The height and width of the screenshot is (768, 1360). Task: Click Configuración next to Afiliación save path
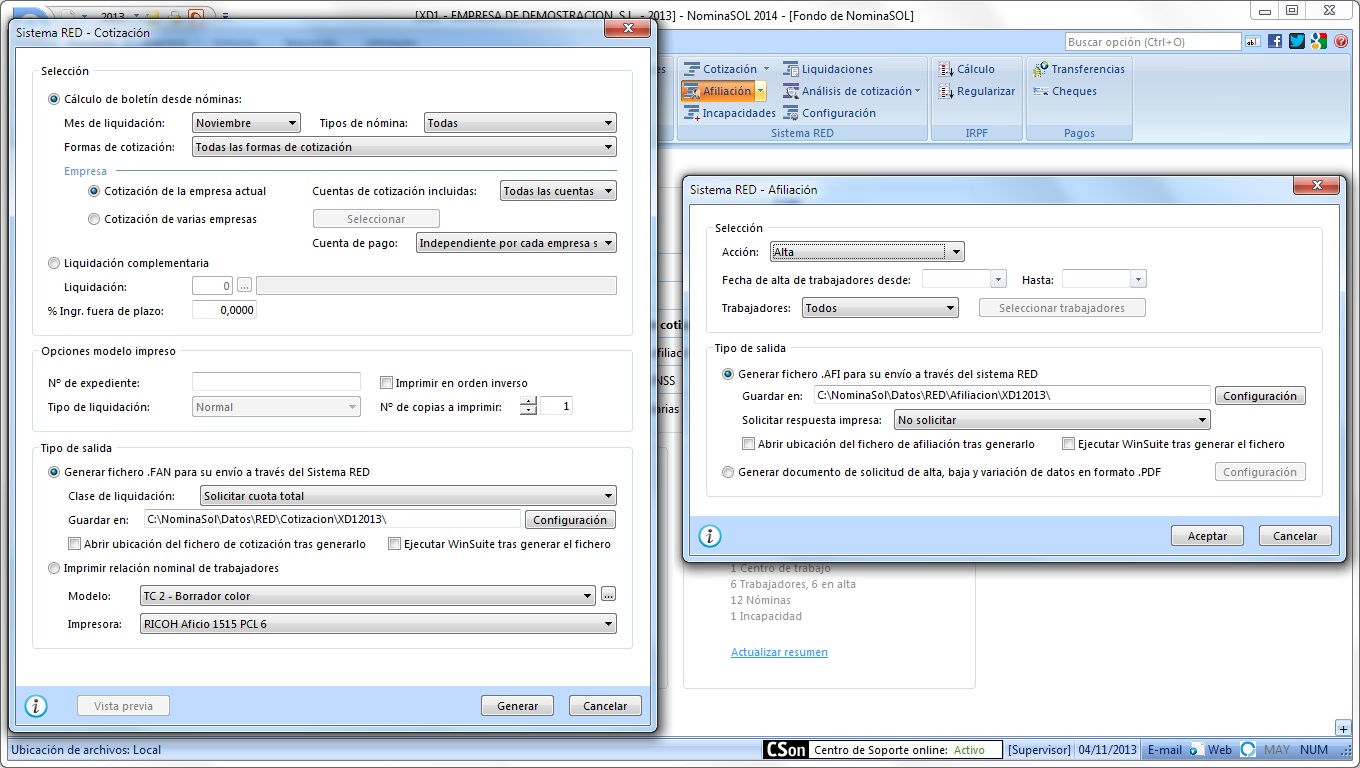coord(1260,396)
